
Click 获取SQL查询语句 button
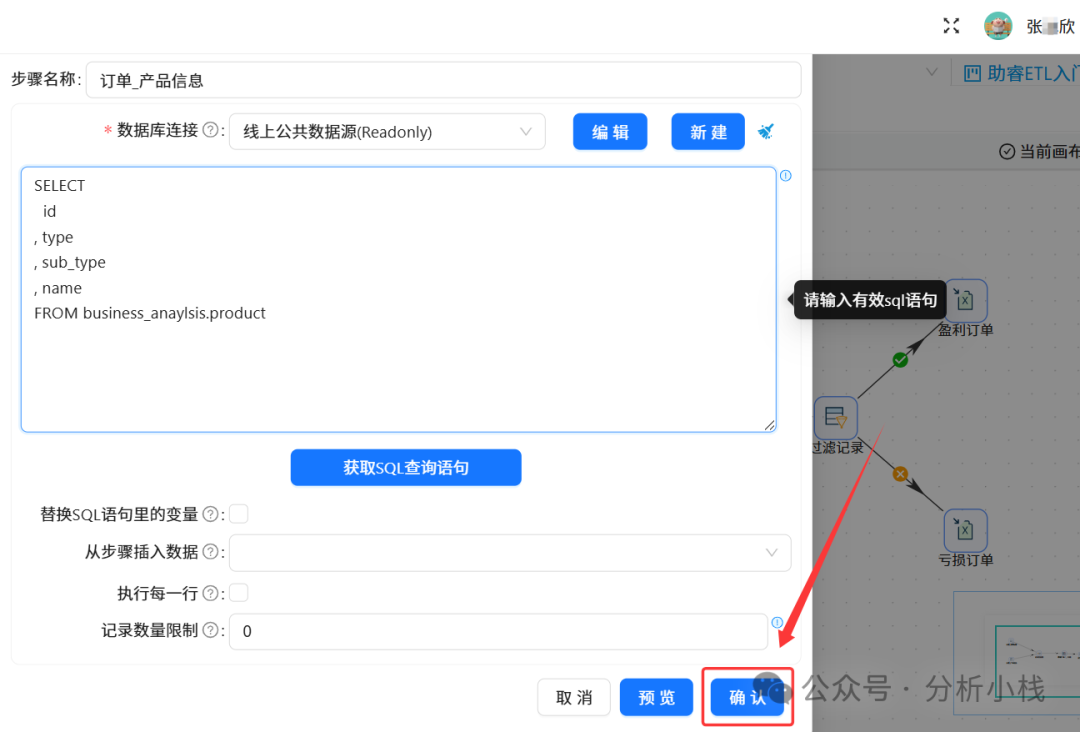[x=406, y=468]
